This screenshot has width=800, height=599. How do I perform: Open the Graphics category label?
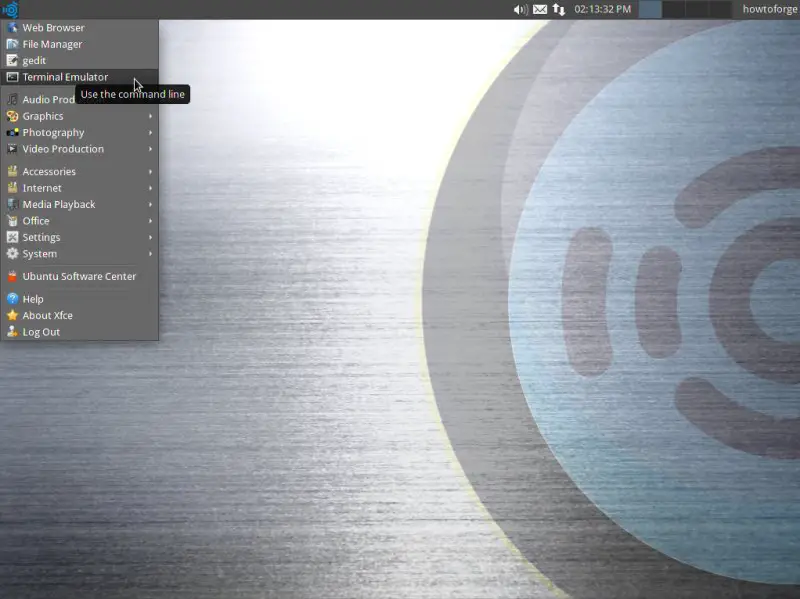[x=43, y=116]
